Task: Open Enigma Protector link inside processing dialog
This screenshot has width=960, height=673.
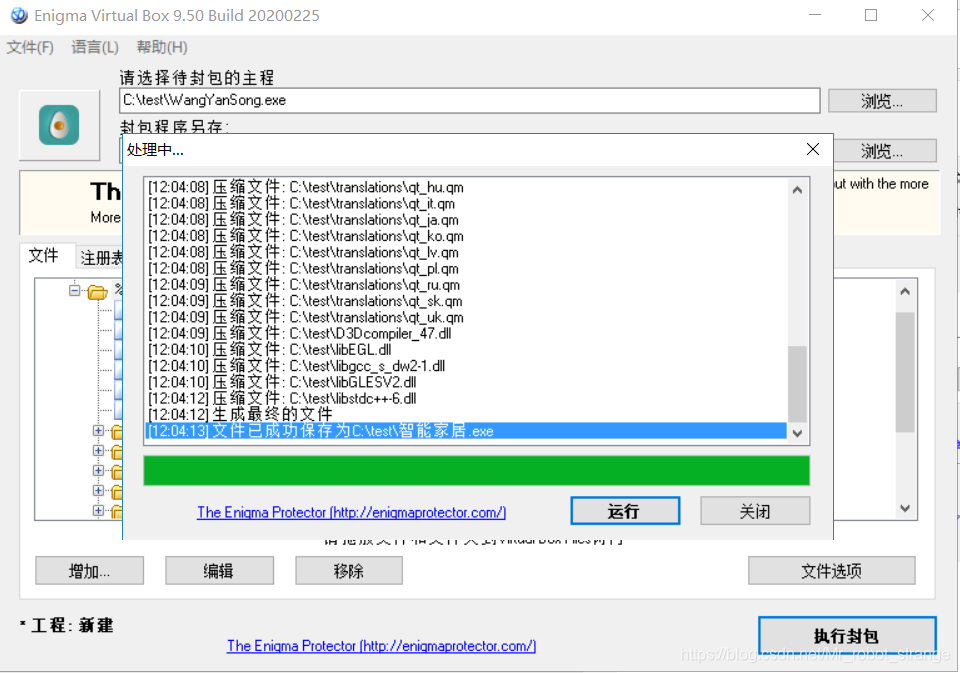Action: click(351, 513)
